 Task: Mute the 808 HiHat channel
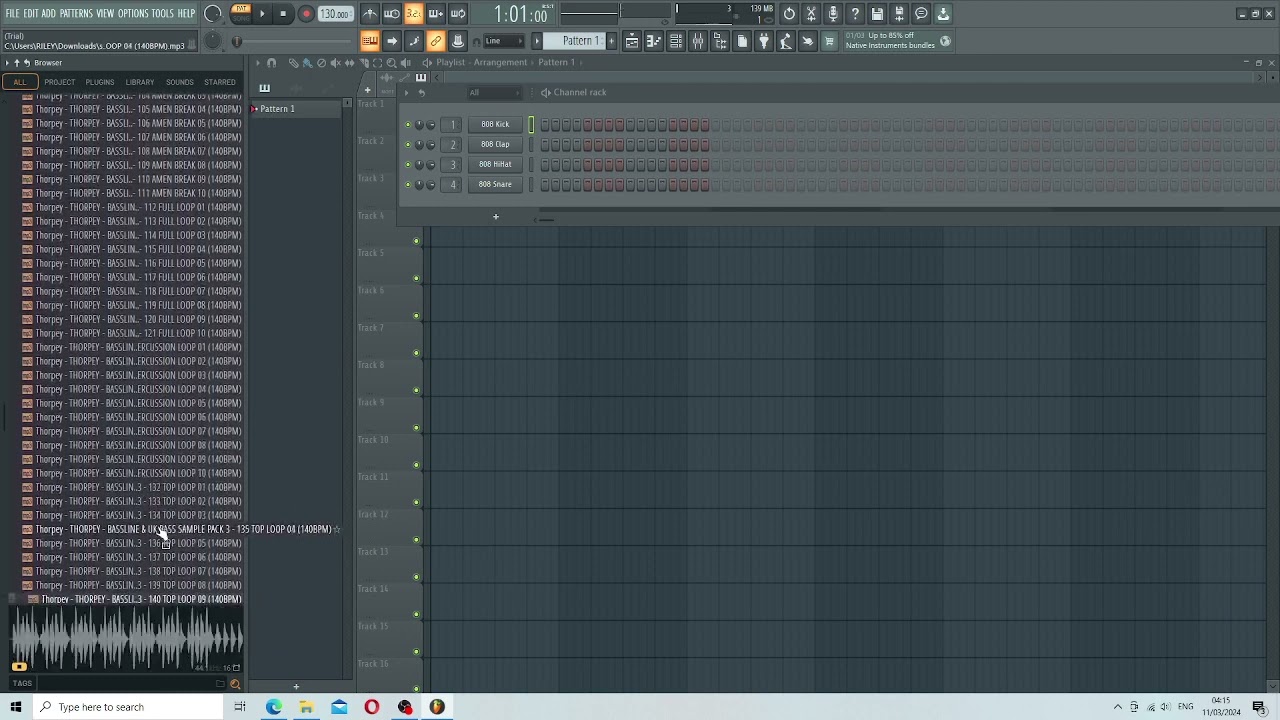(x=408, y=164)
